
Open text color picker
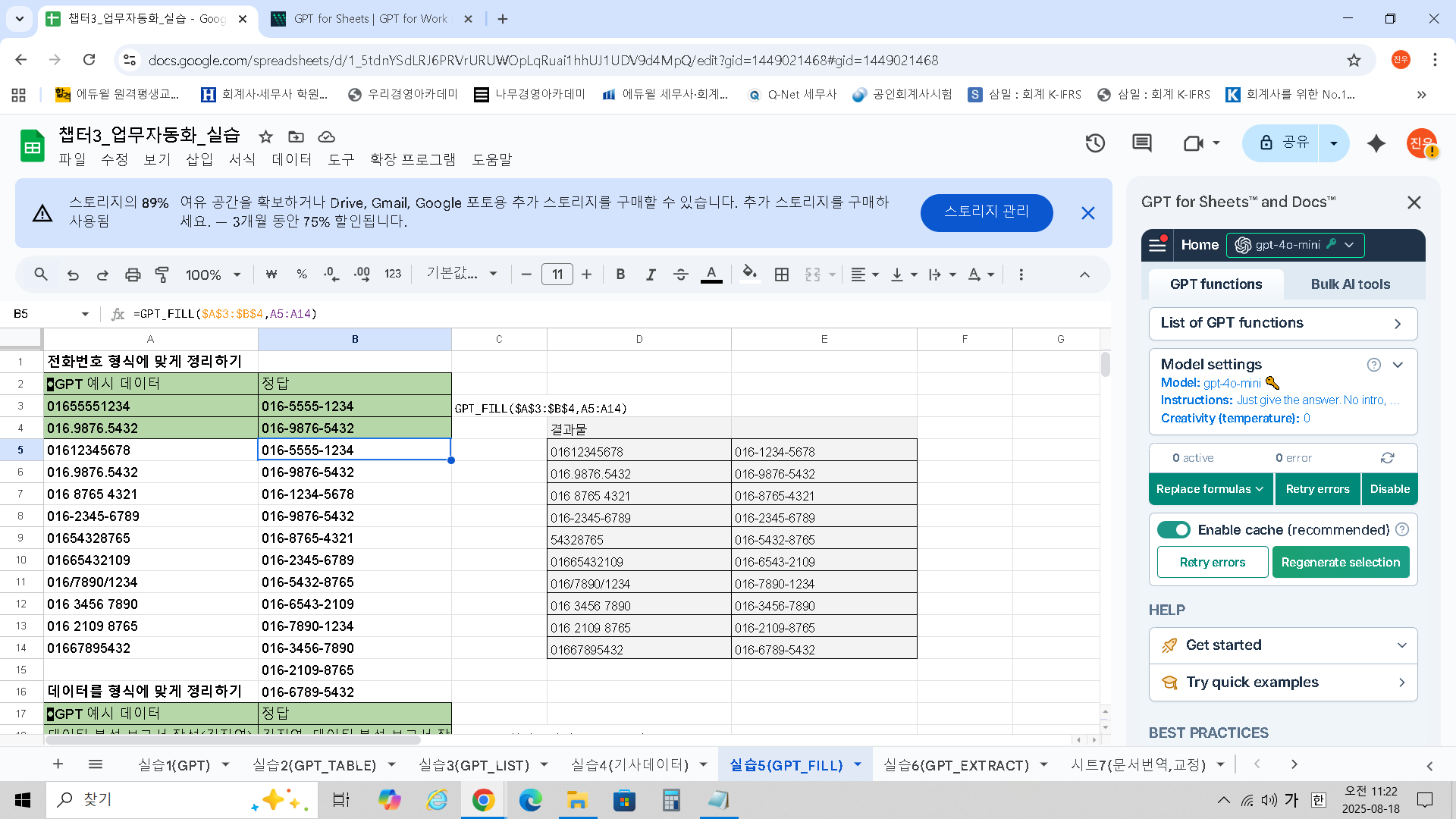pyautogui.click(x=711, y=275)
